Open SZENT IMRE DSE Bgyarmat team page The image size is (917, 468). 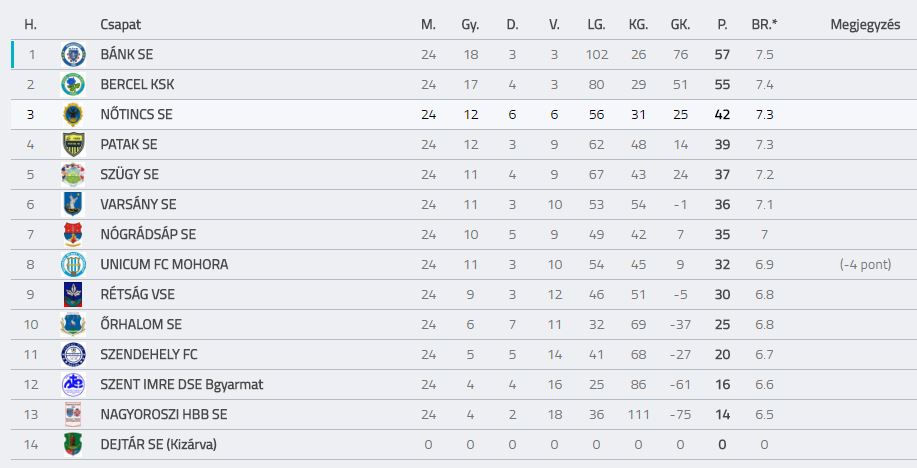(181, 384)
